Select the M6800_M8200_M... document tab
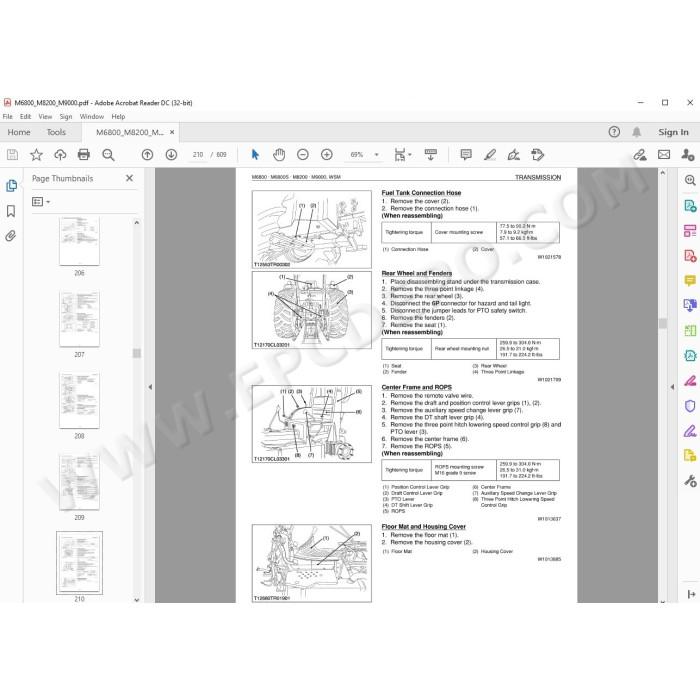Image resolution: width=700 pixels, height=700 pixels. [x=129, y=132]
